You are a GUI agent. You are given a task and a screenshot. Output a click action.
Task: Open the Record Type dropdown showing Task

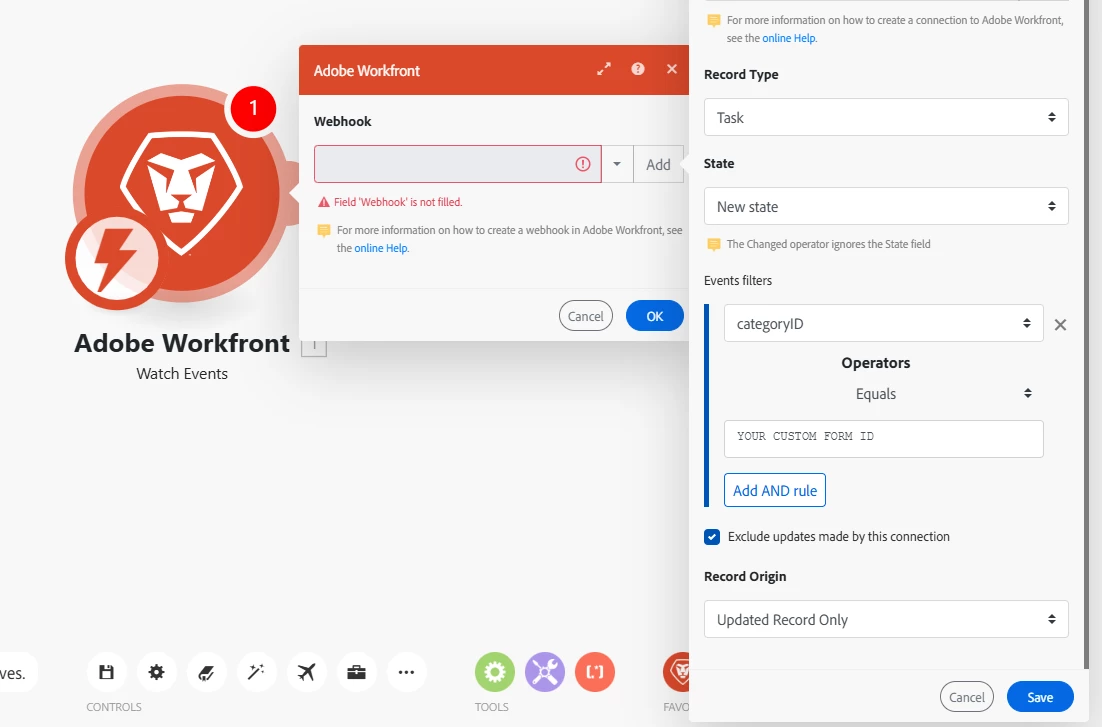point(886,117)
